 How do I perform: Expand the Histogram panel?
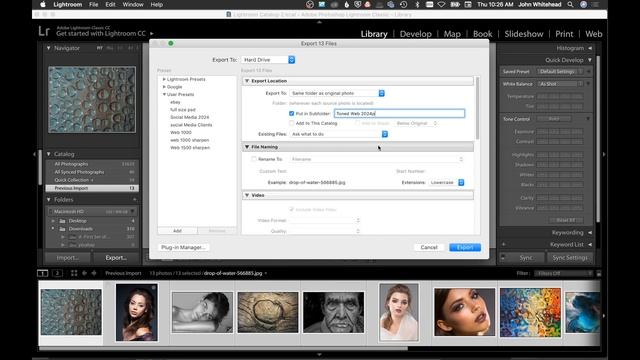(x=590, y=48)
